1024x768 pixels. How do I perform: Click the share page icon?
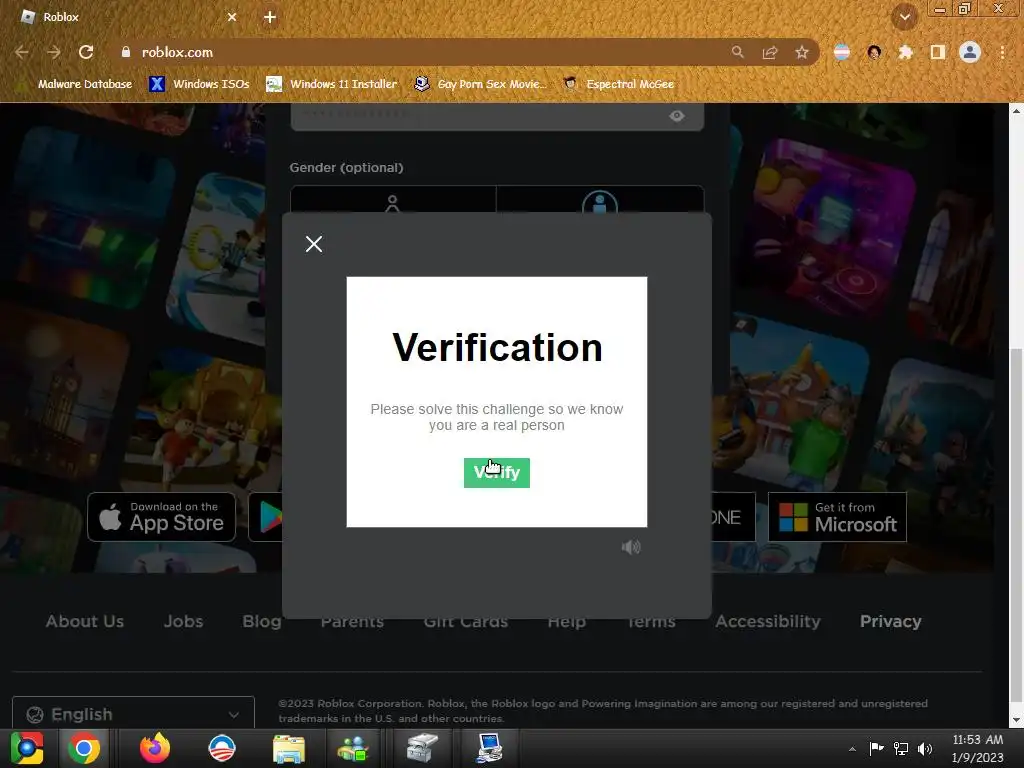(769, 52)
